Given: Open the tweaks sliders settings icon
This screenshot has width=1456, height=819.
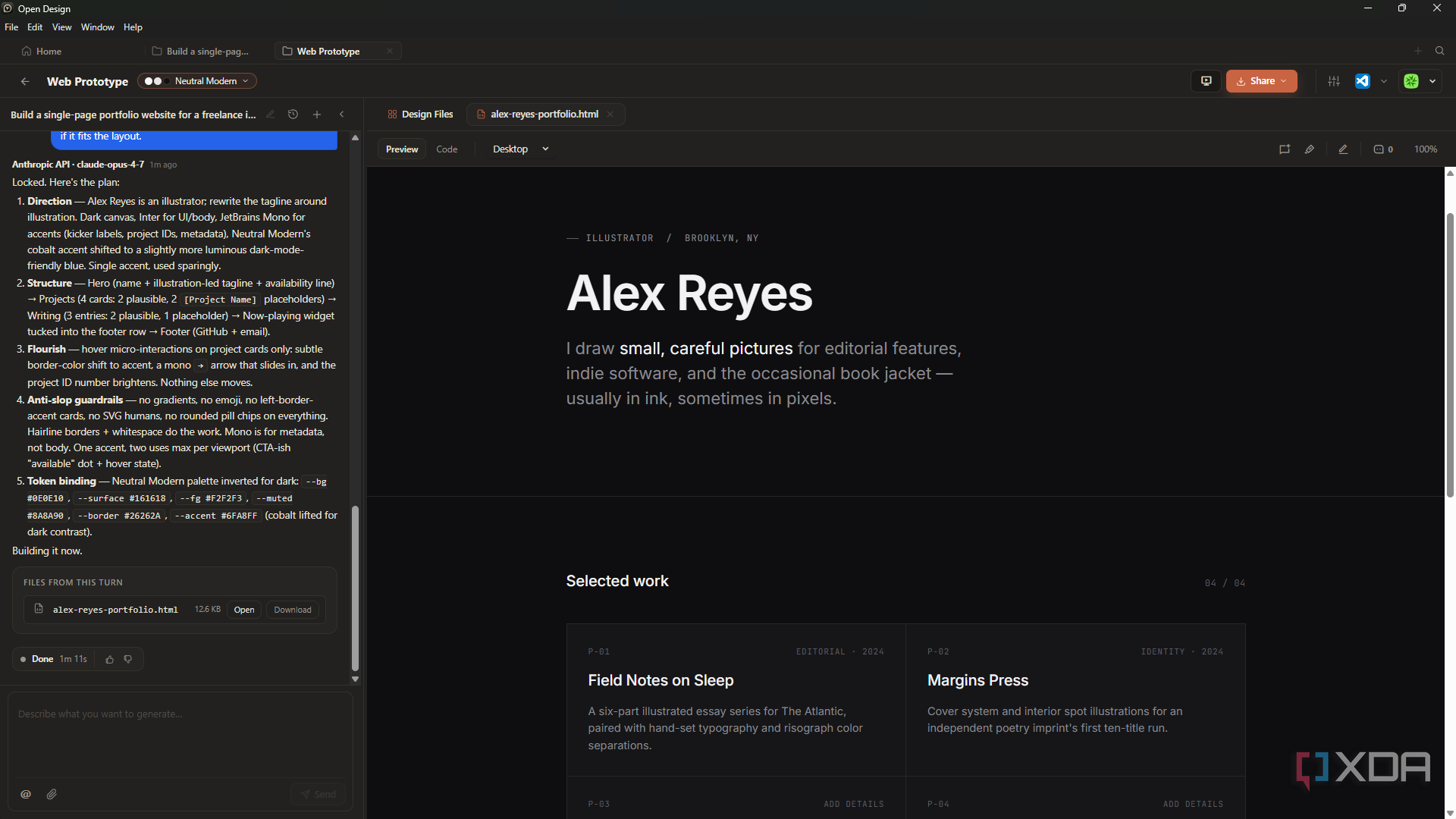Looking at the screenshot, I should click(1334, 81).
